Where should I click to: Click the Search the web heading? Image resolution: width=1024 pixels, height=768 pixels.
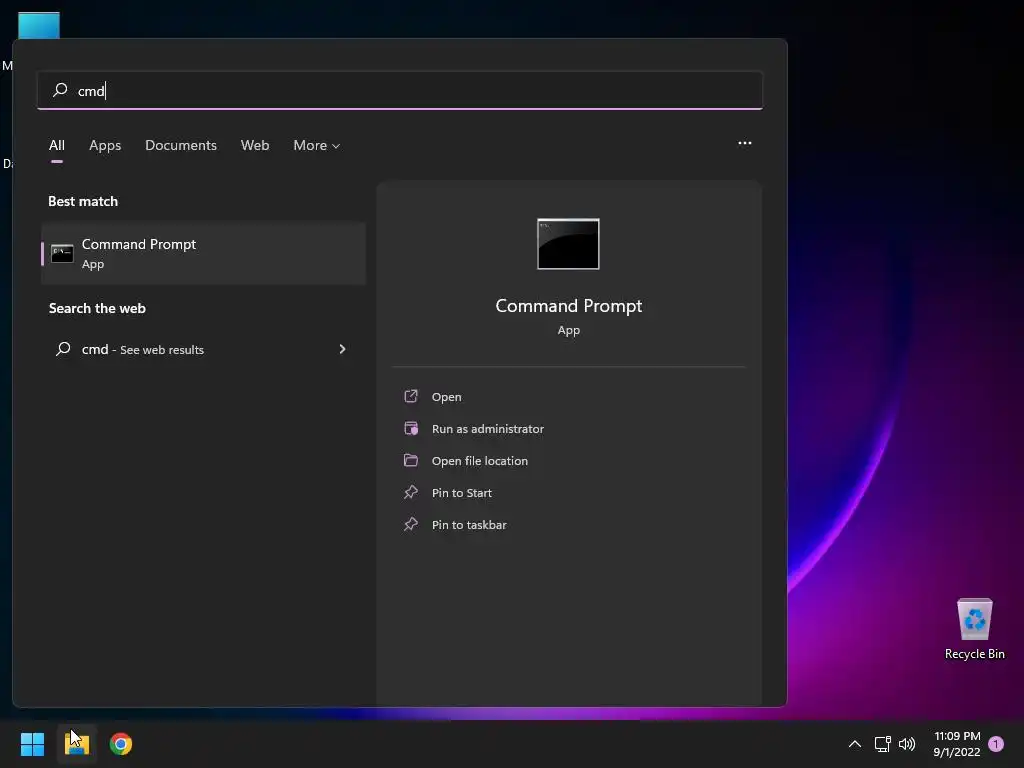(97, 308)
